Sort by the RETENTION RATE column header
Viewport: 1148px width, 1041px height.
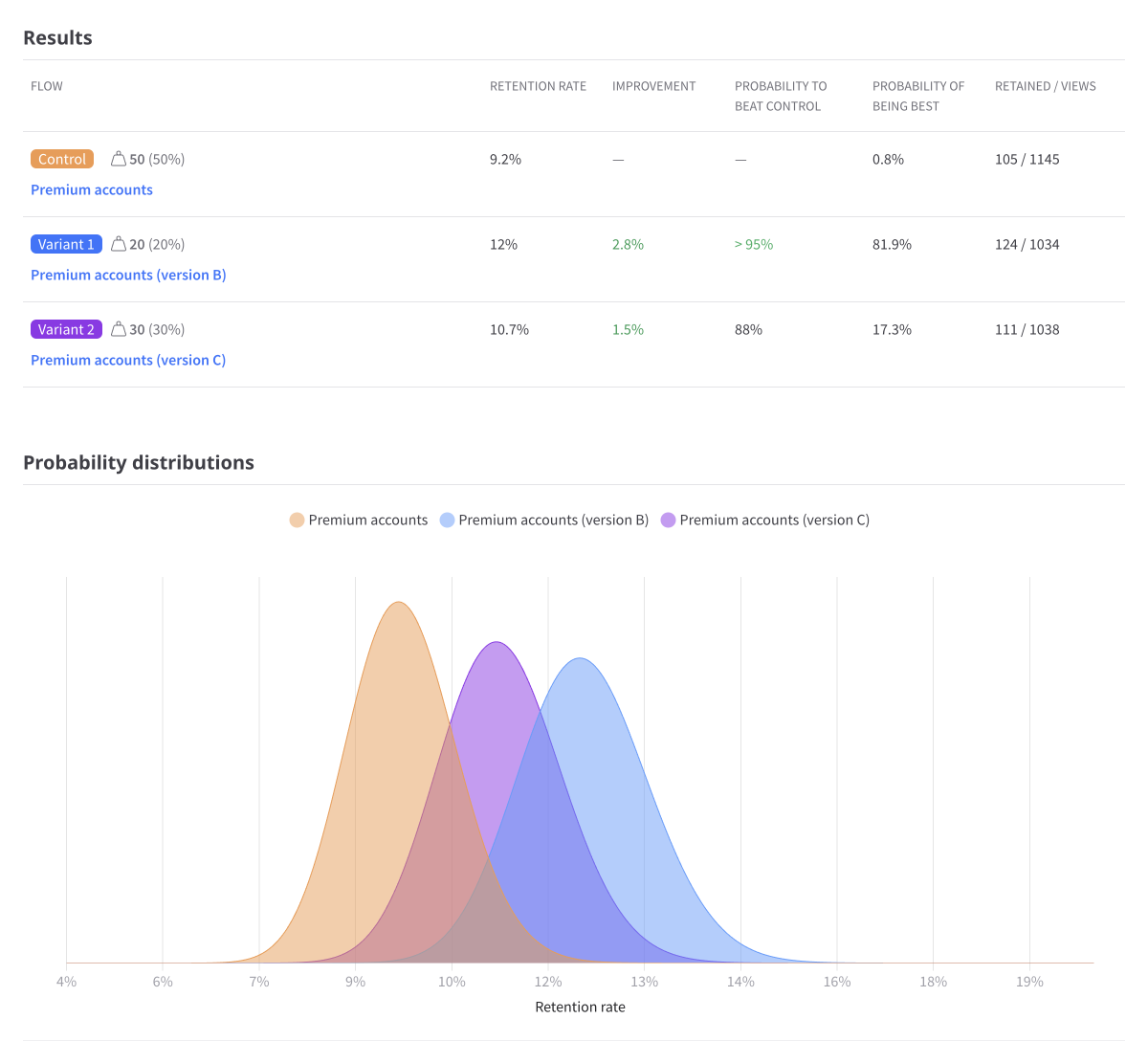538,86
